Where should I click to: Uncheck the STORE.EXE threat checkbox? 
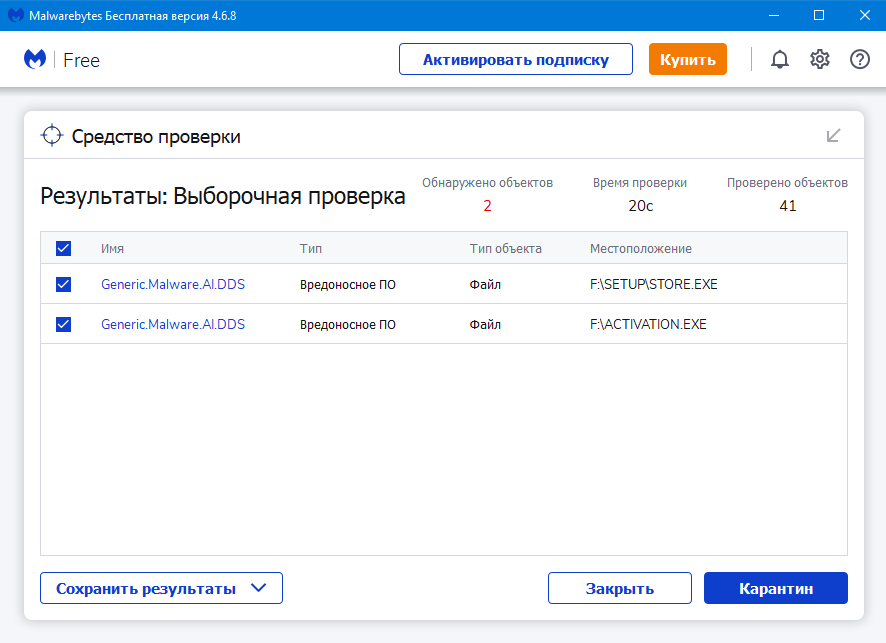point(63,284)
